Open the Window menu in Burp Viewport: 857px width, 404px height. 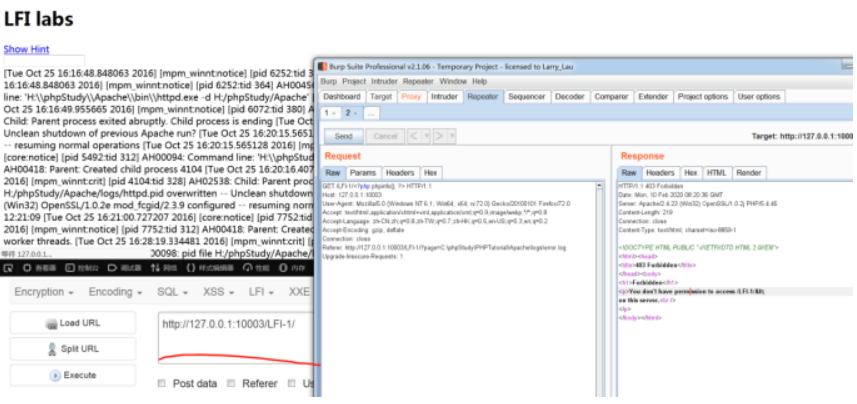(x=453, y=81)
